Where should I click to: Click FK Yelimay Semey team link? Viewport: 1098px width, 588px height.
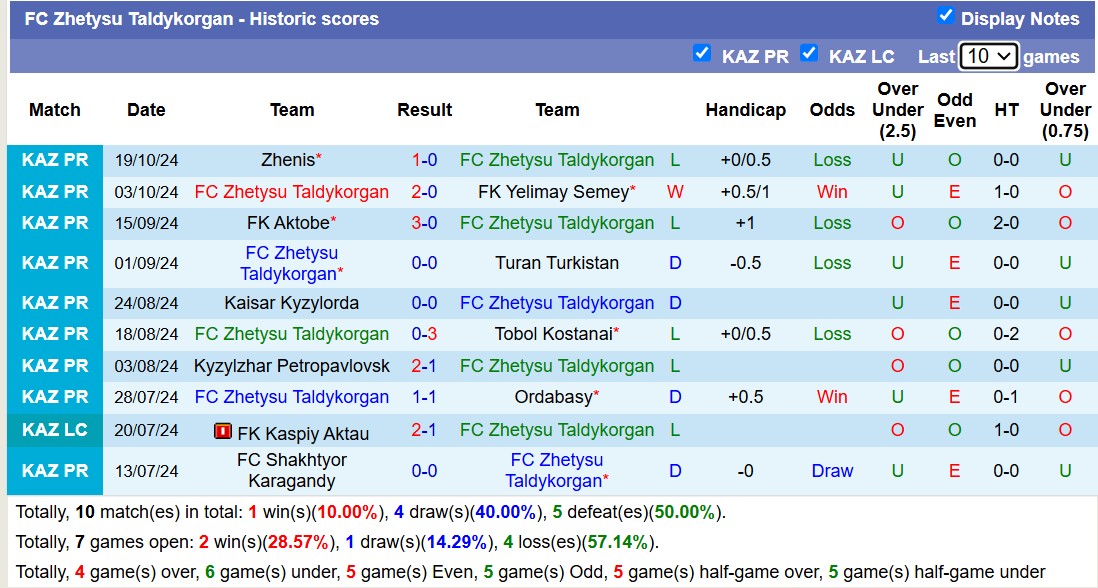pyautogui.click(x=551, y=191)
